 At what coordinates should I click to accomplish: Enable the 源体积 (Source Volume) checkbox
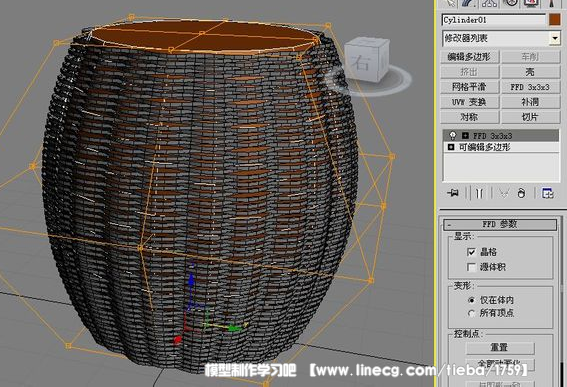click(x=471, y=267)
